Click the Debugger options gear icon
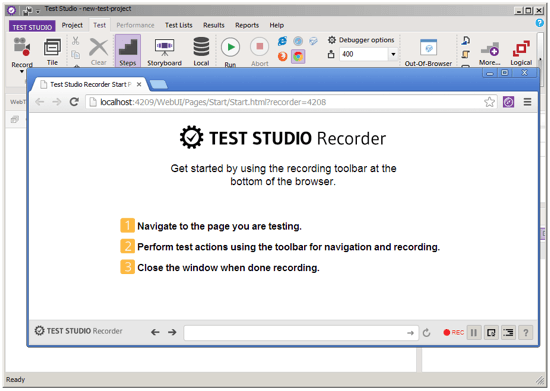 coord(332,40)
